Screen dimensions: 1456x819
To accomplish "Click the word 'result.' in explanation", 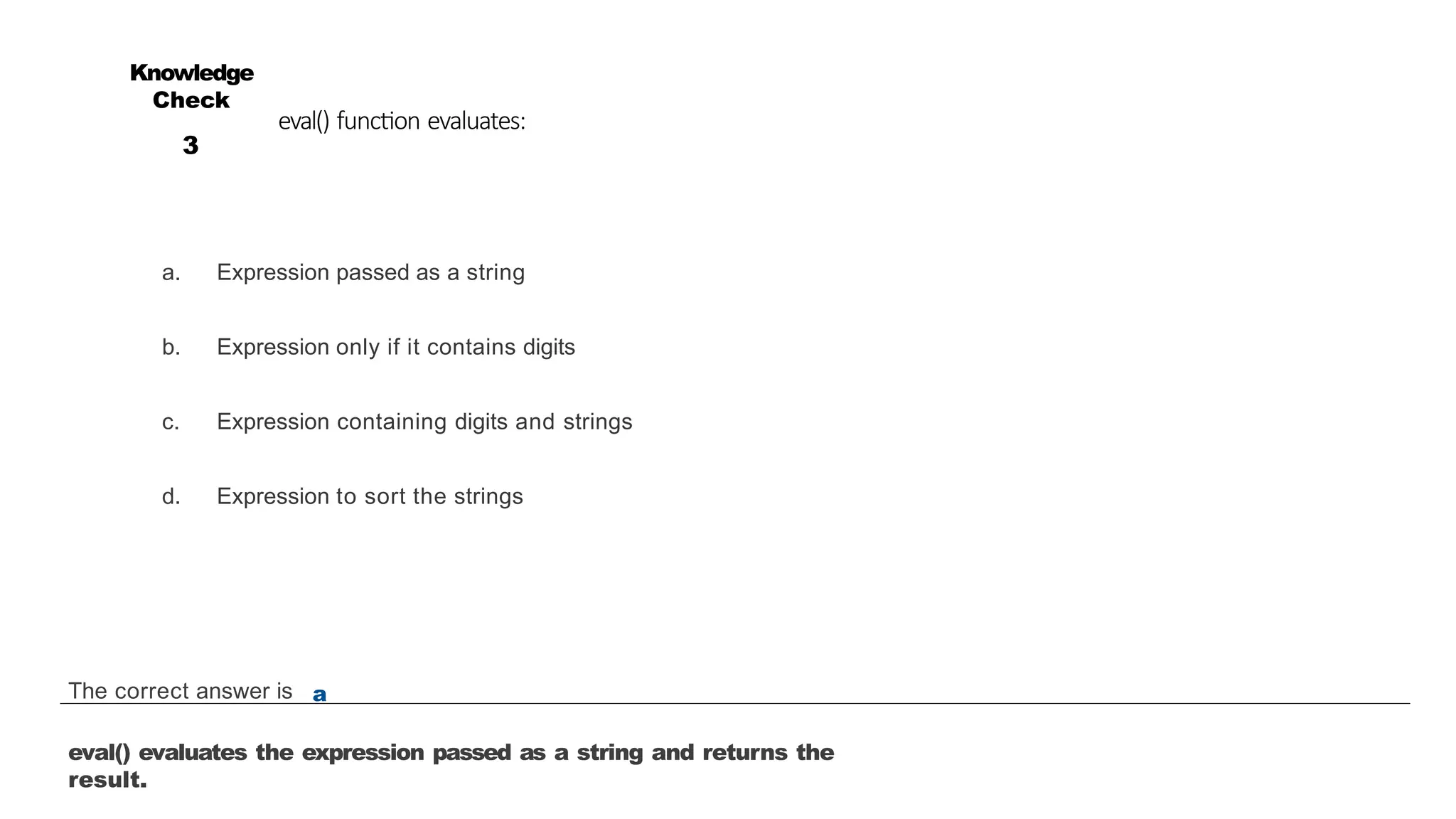I will pos(107,780).
